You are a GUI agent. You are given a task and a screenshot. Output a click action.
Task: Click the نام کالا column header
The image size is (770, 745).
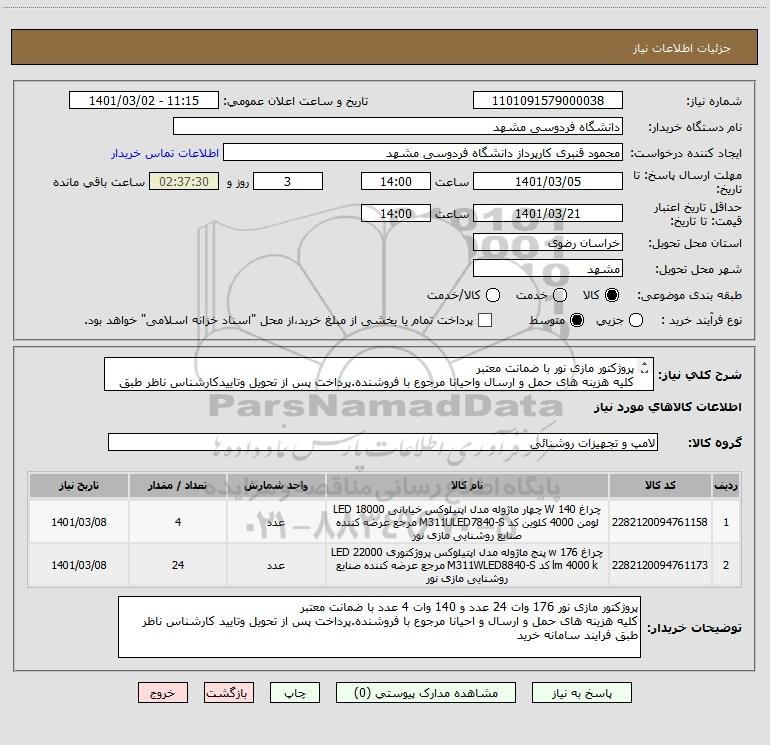(x=467, y=486)
